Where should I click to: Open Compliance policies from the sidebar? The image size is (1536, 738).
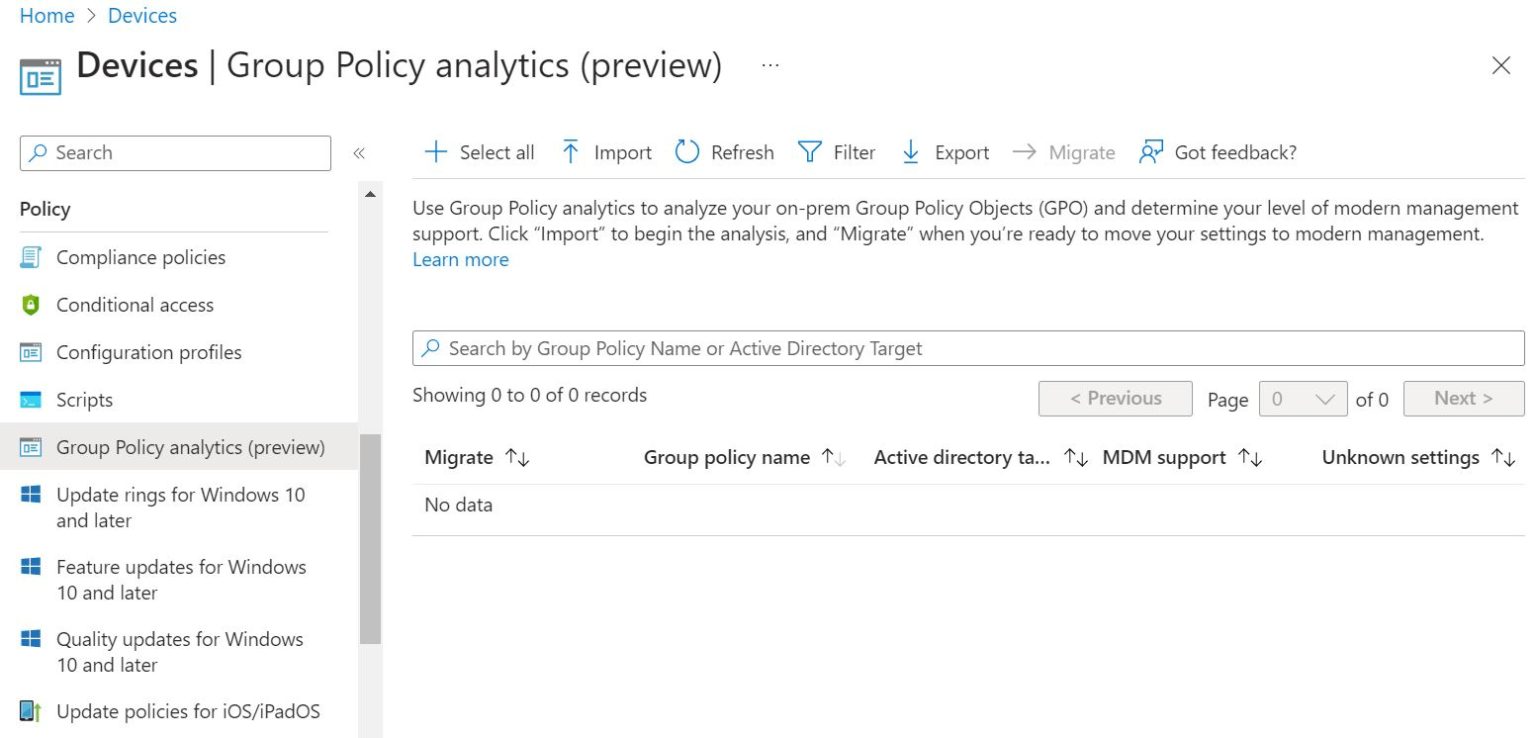click(140, 257)
